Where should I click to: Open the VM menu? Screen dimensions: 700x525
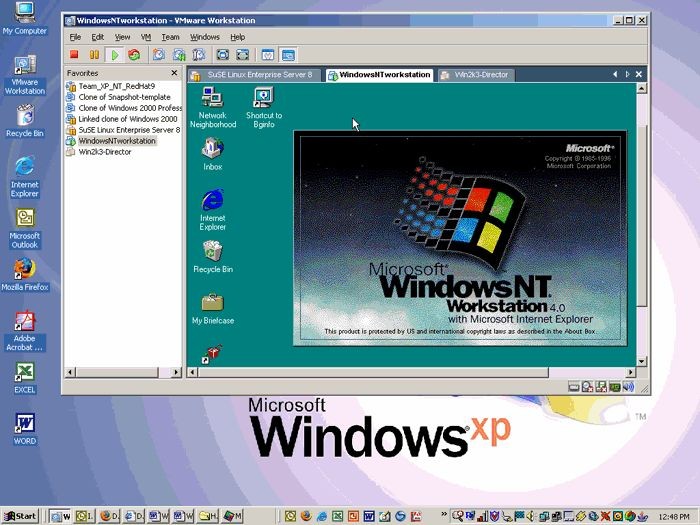click(x=146, y=37)
